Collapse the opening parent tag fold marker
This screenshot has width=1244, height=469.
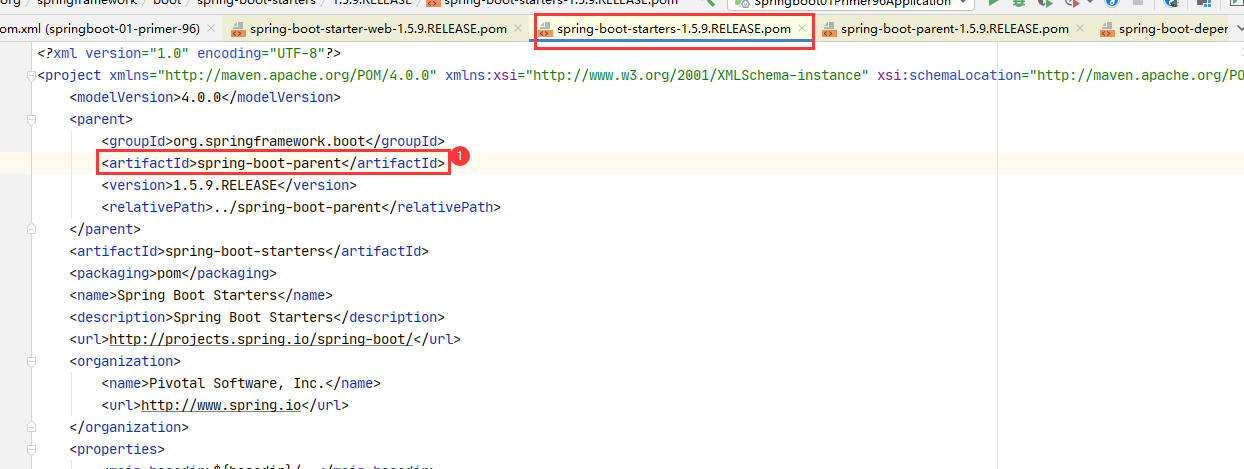31,119
